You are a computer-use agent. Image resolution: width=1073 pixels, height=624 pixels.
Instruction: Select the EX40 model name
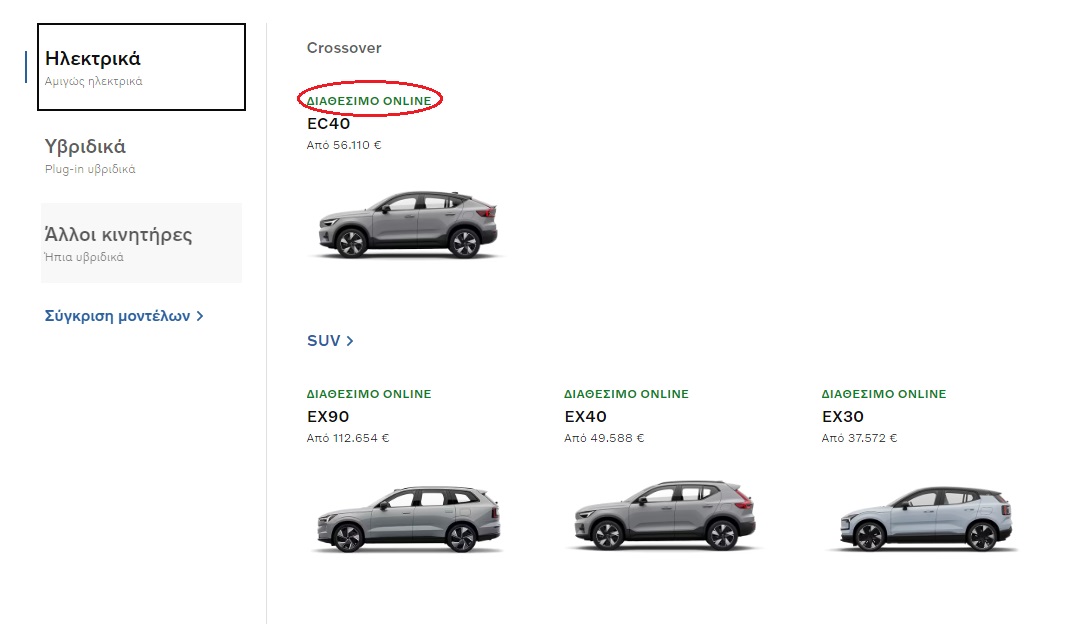point(585,417)
